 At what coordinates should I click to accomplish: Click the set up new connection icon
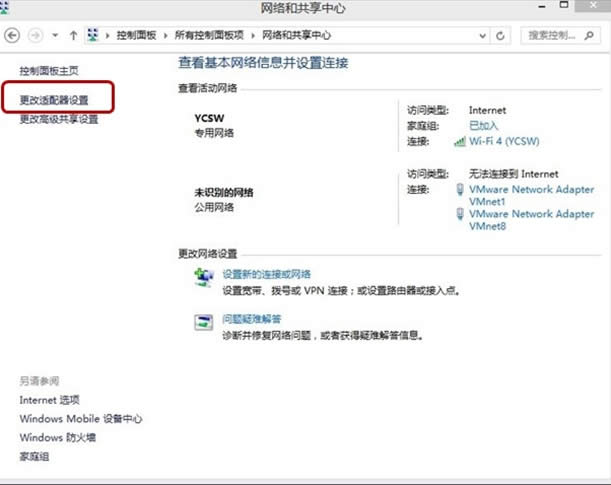point(204,277)
